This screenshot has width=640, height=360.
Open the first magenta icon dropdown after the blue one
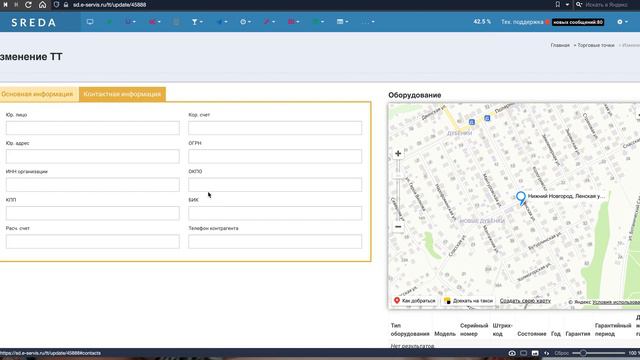click(154, 22)
